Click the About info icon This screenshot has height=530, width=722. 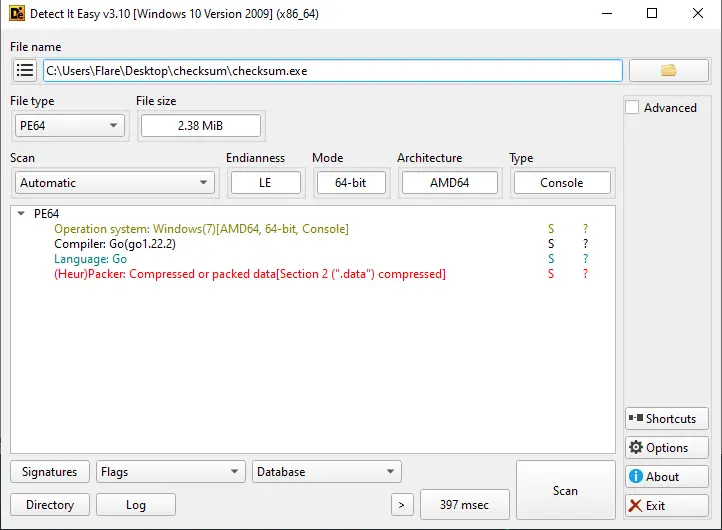point(635,476)
